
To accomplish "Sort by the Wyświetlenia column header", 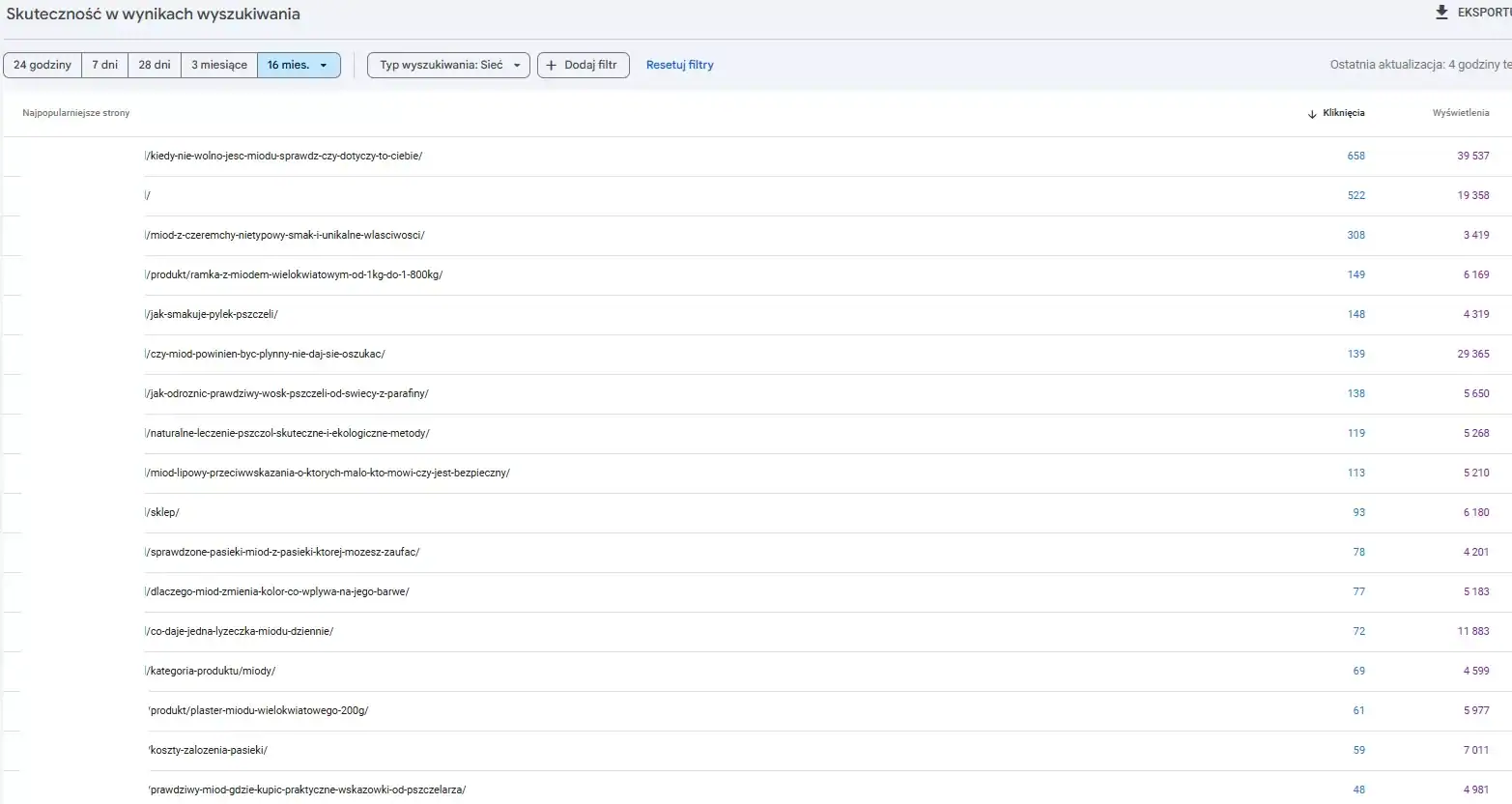I will [1460, 113].
